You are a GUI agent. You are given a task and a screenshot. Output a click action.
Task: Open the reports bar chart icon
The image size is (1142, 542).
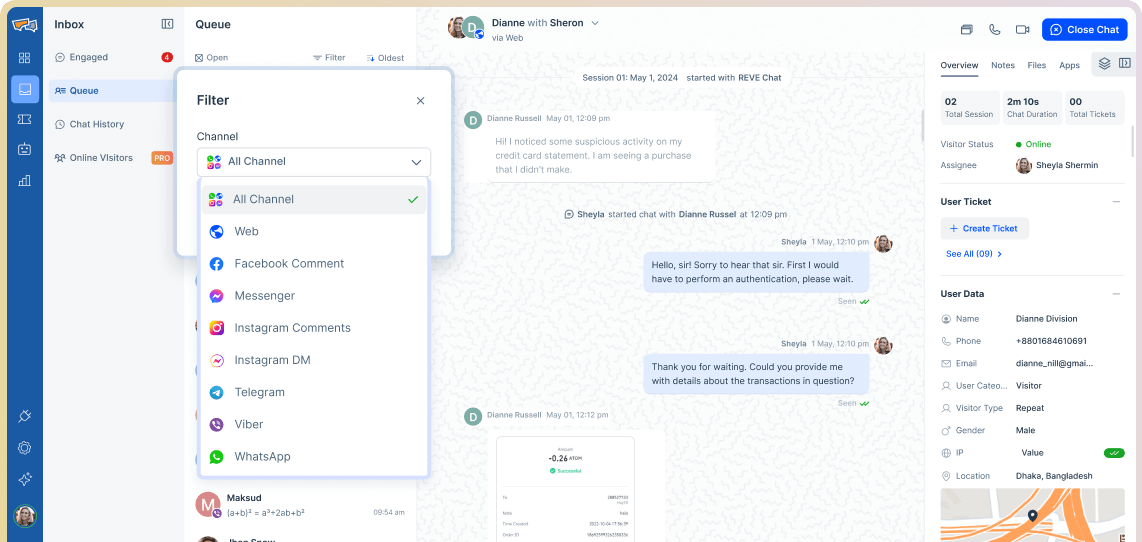coord(25,180)
